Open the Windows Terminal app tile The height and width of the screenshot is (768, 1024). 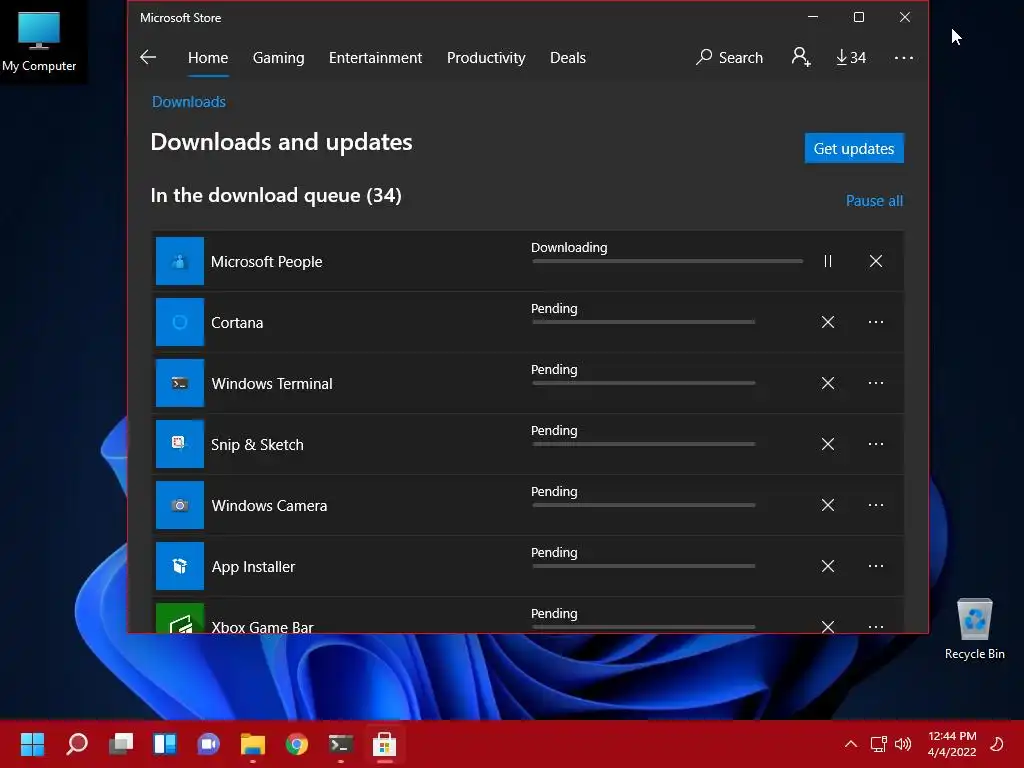(180, 383)
